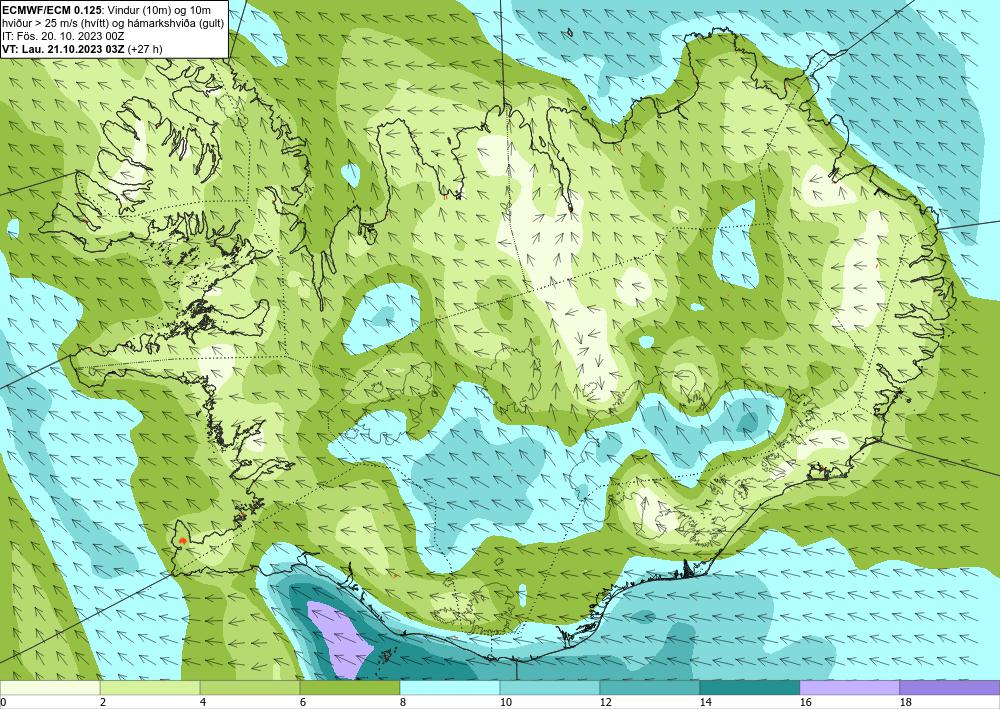1000x709 pixels.
Task: Click the 4–6 m/s green legend swatch
Action: [250, 688]
